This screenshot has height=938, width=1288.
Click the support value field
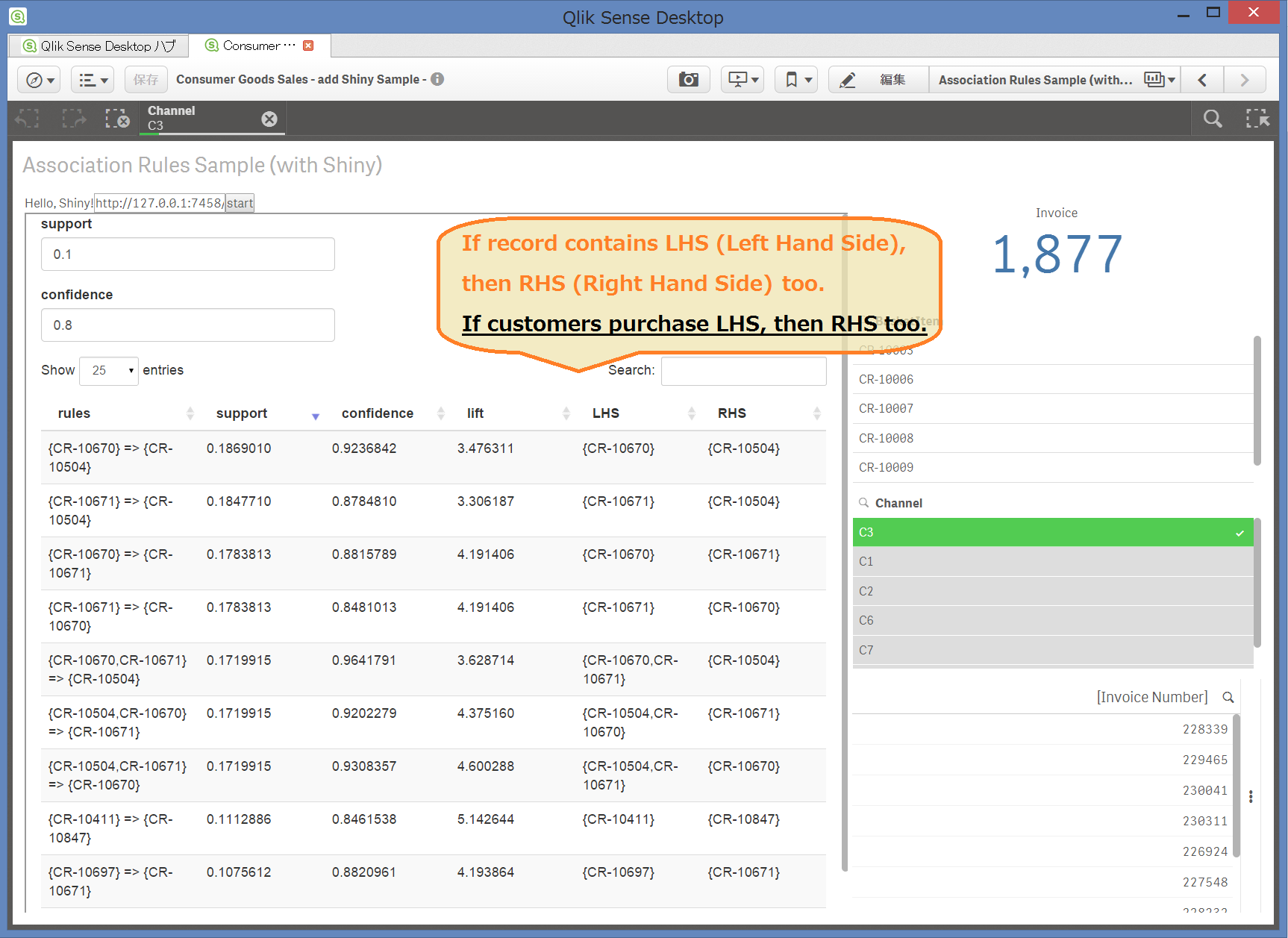[x=188, y=254]
